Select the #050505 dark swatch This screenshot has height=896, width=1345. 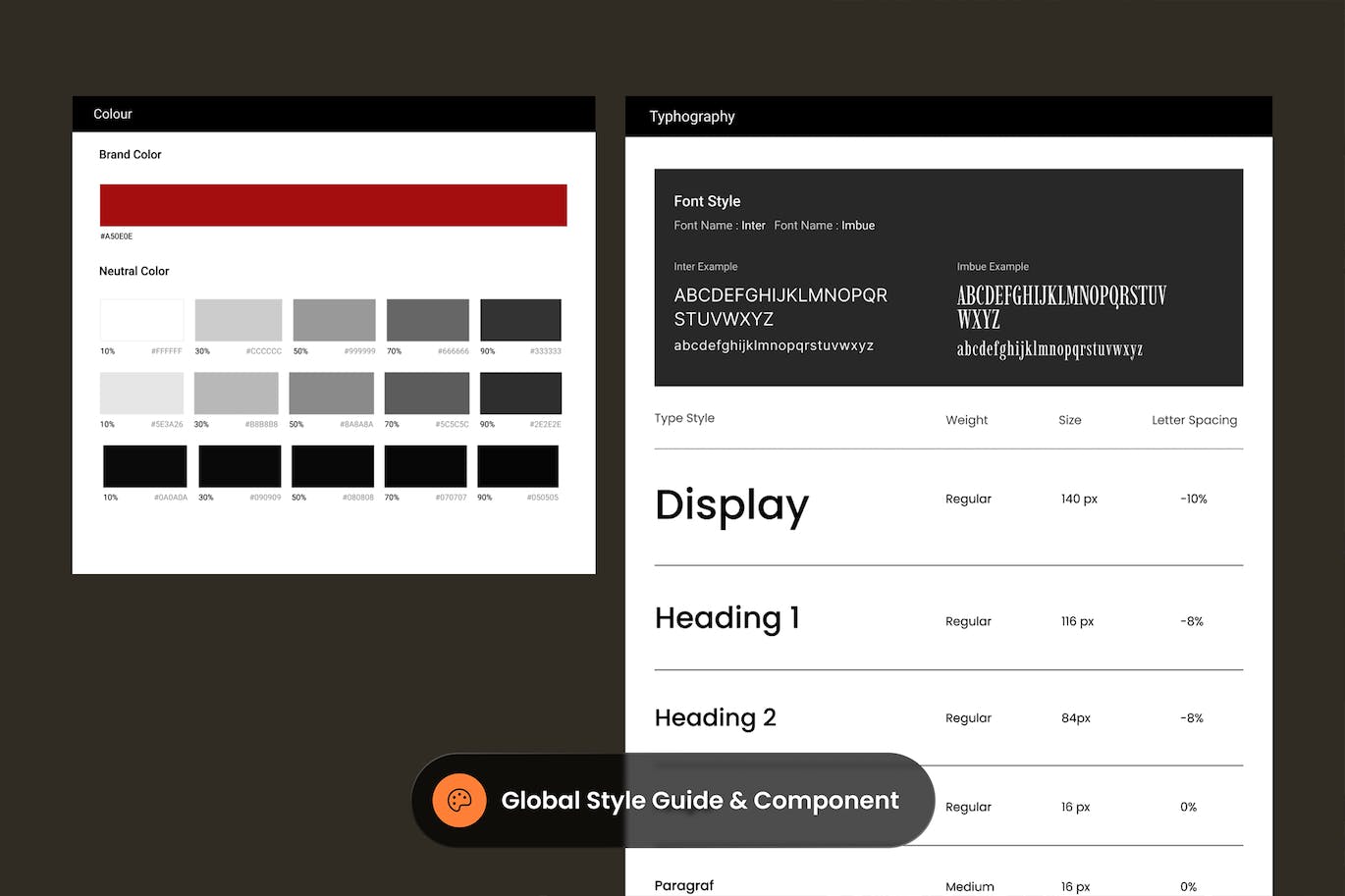(x=517, y=466)
